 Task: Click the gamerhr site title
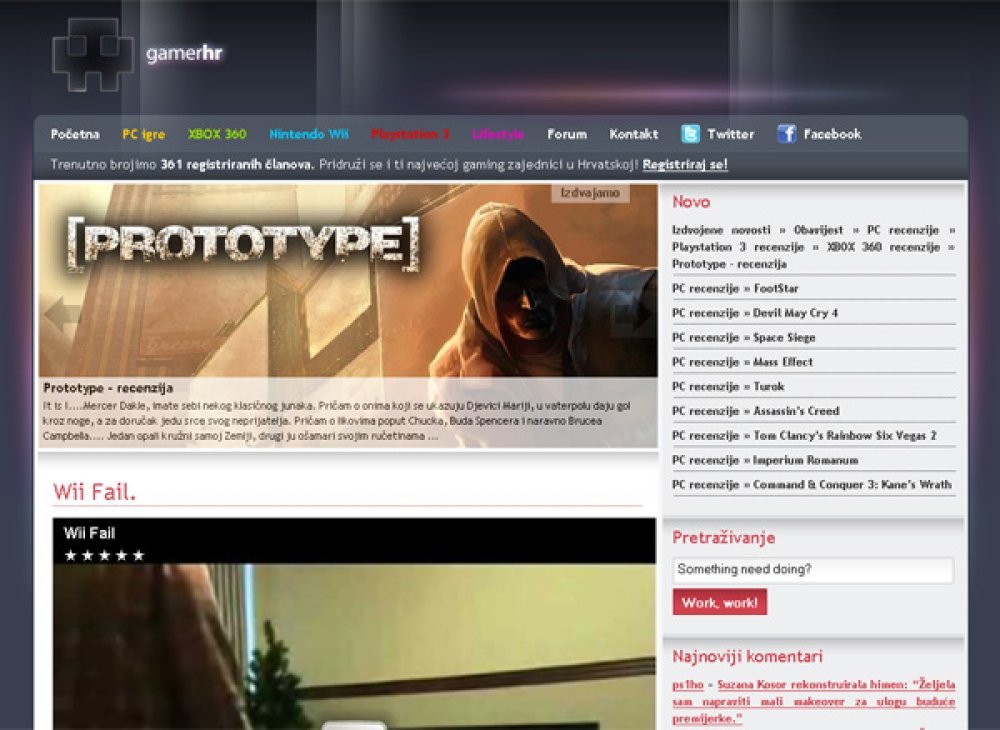pos(184,54)
